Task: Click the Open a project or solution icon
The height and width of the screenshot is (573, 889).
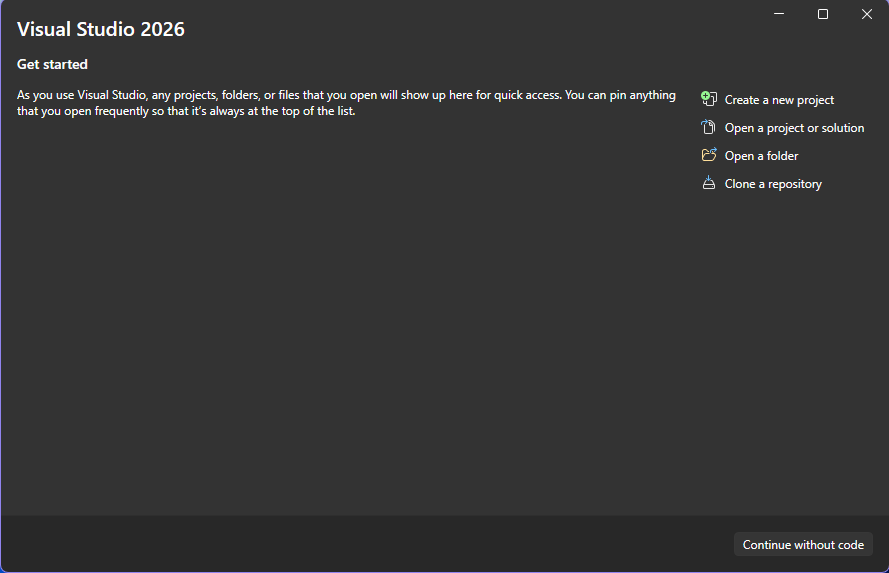Action: 709,127
